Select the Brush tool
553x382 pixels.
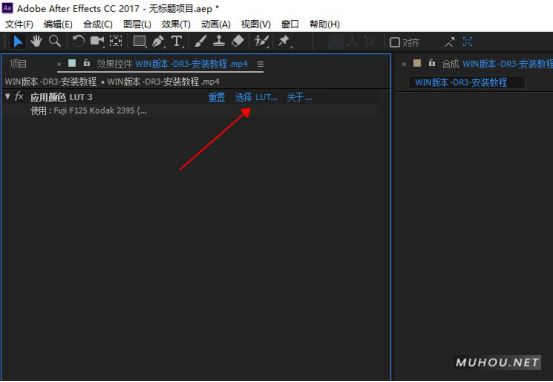(200, 42)
